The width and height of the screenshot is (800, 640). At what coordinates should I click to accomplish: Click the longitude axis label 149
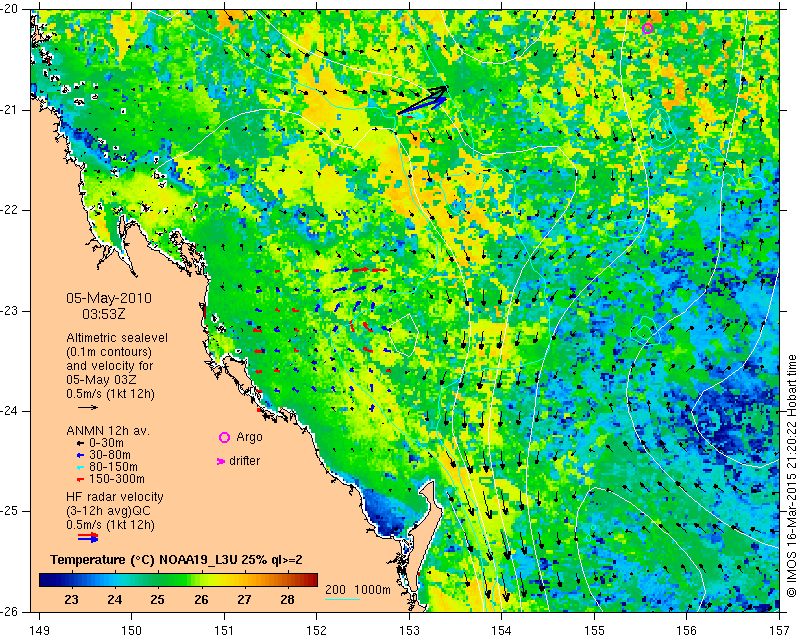point(40,630)
